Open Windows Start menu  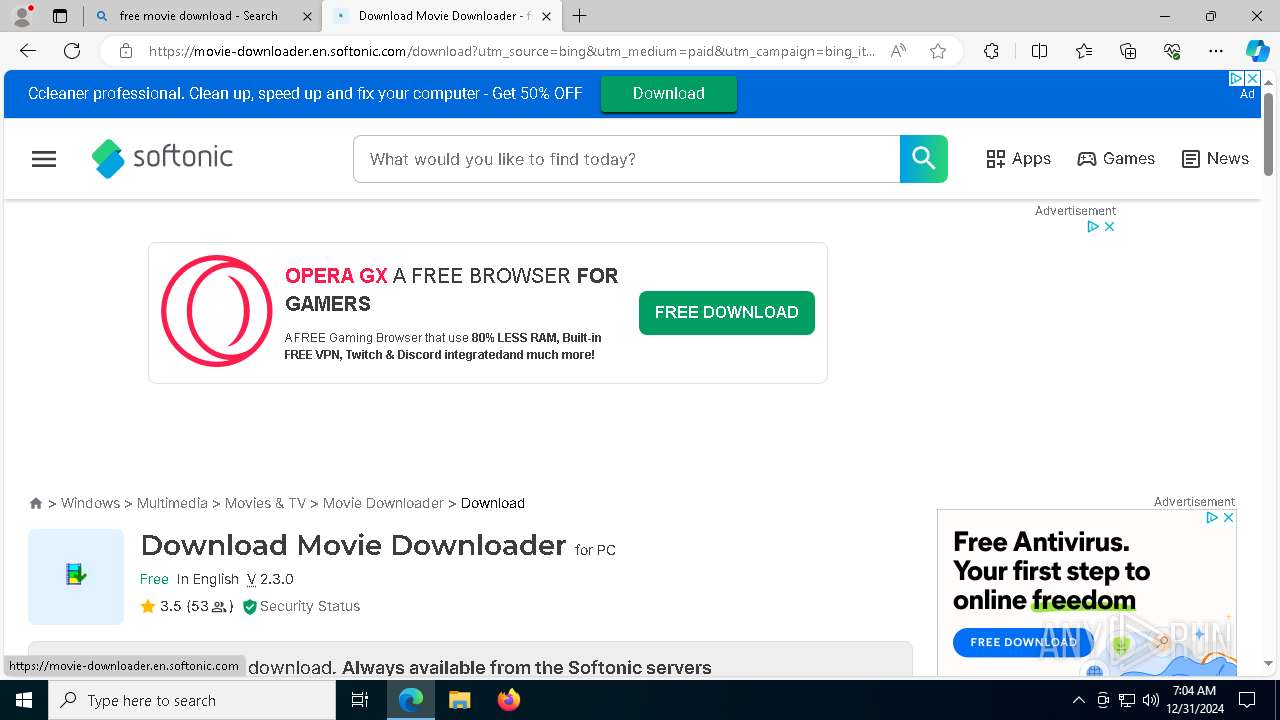click(x=24, y=700)
